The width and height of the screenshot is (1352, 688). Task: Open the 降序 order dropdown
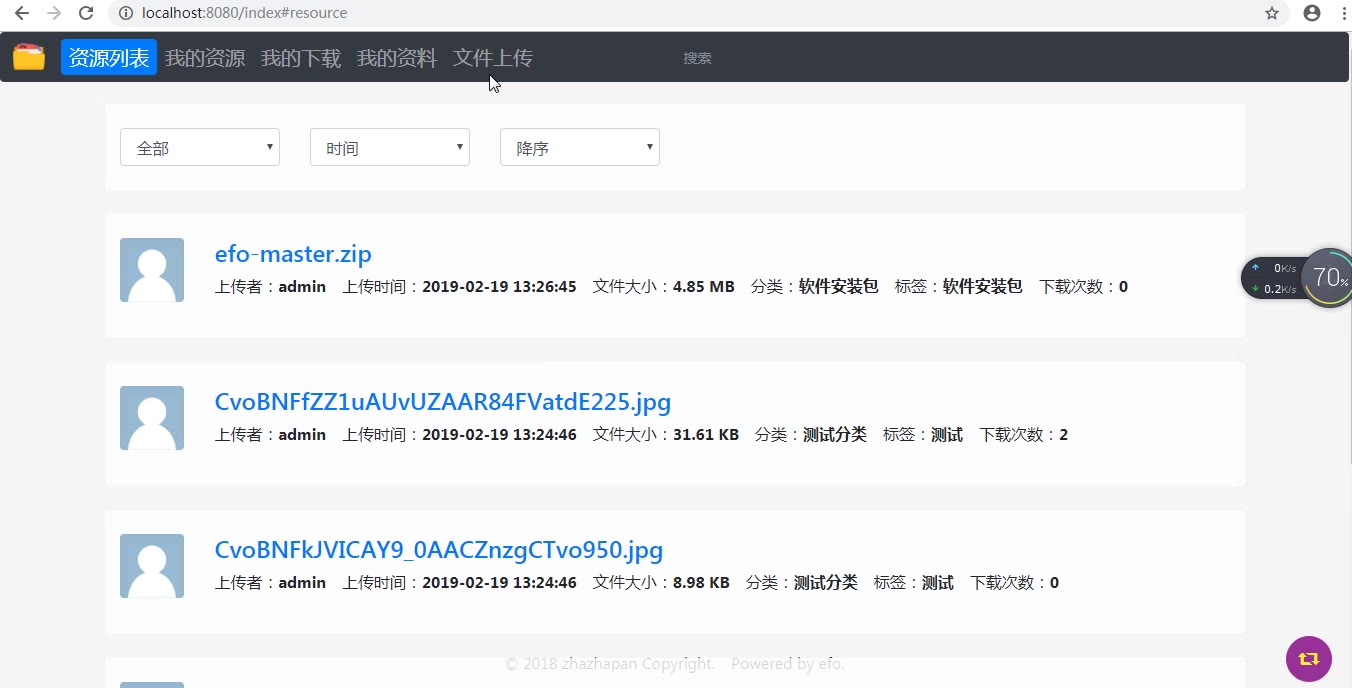[x=580, y=147]
